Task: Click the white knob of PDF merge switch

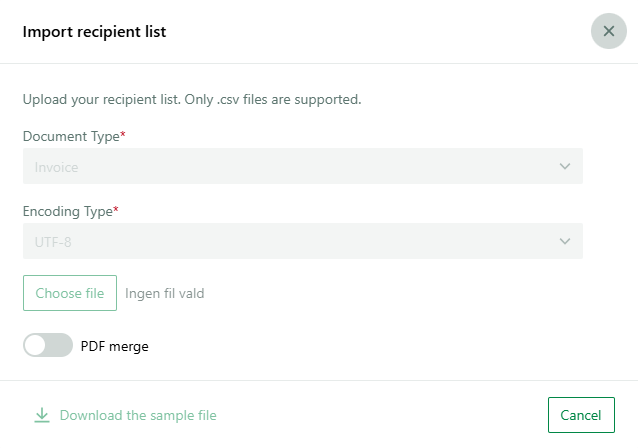Action: 35,345
